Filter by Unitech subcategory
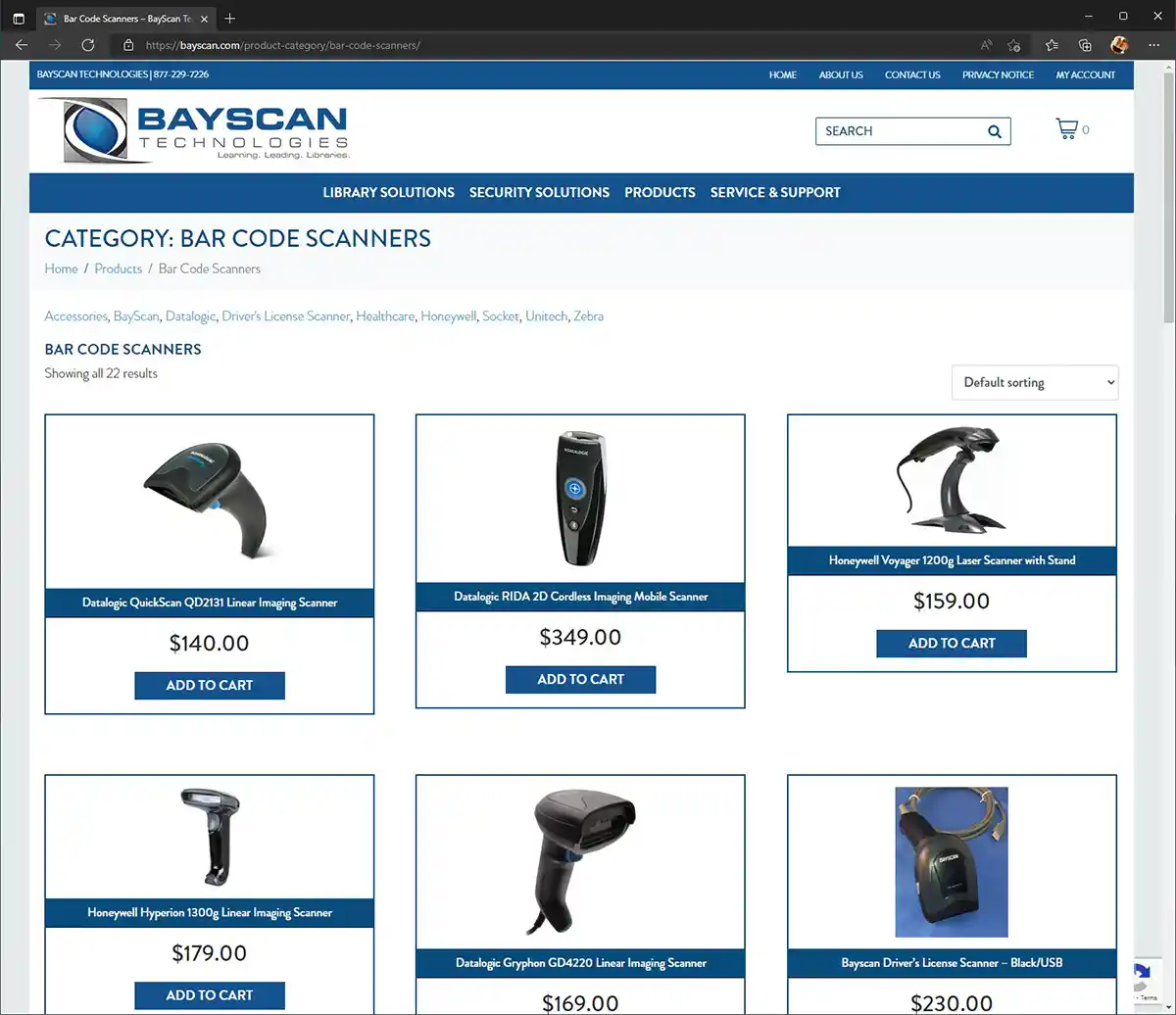The height and width of the screenshot is (1015, 1176). click(546, 316)
